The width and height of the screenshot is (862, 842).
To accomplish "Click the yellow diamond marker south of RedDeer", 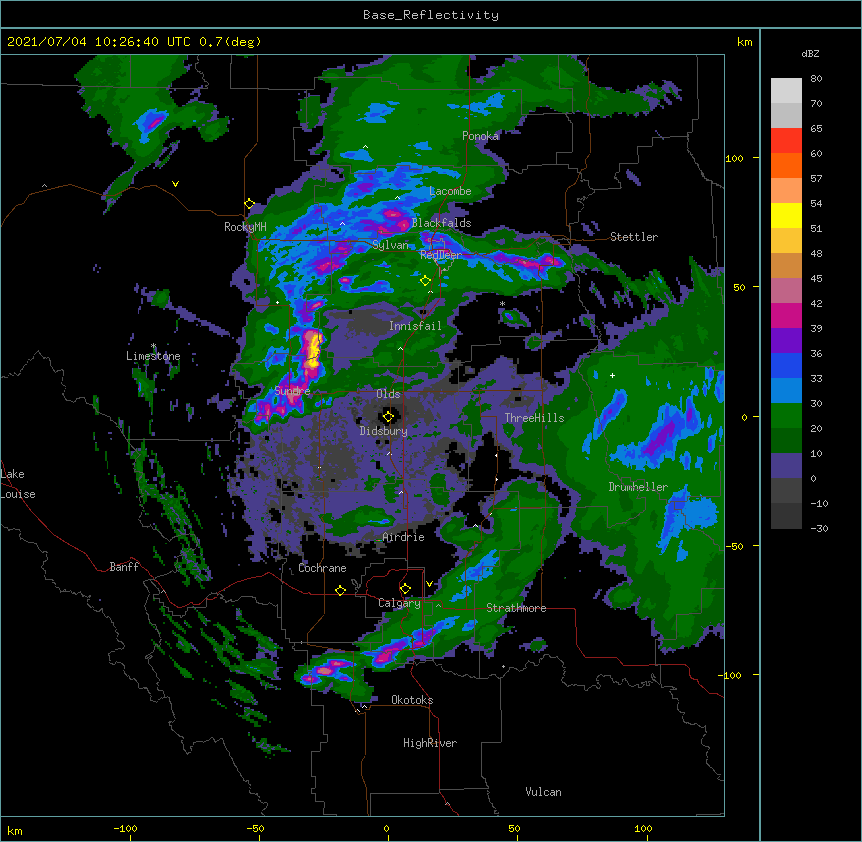I will pos(425,281).
